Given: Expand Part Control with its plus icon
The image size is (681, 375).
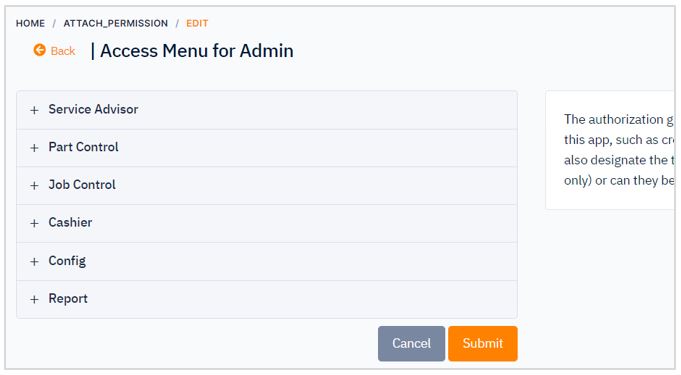Looking at the screenshot, I should (x=34, y=148).
